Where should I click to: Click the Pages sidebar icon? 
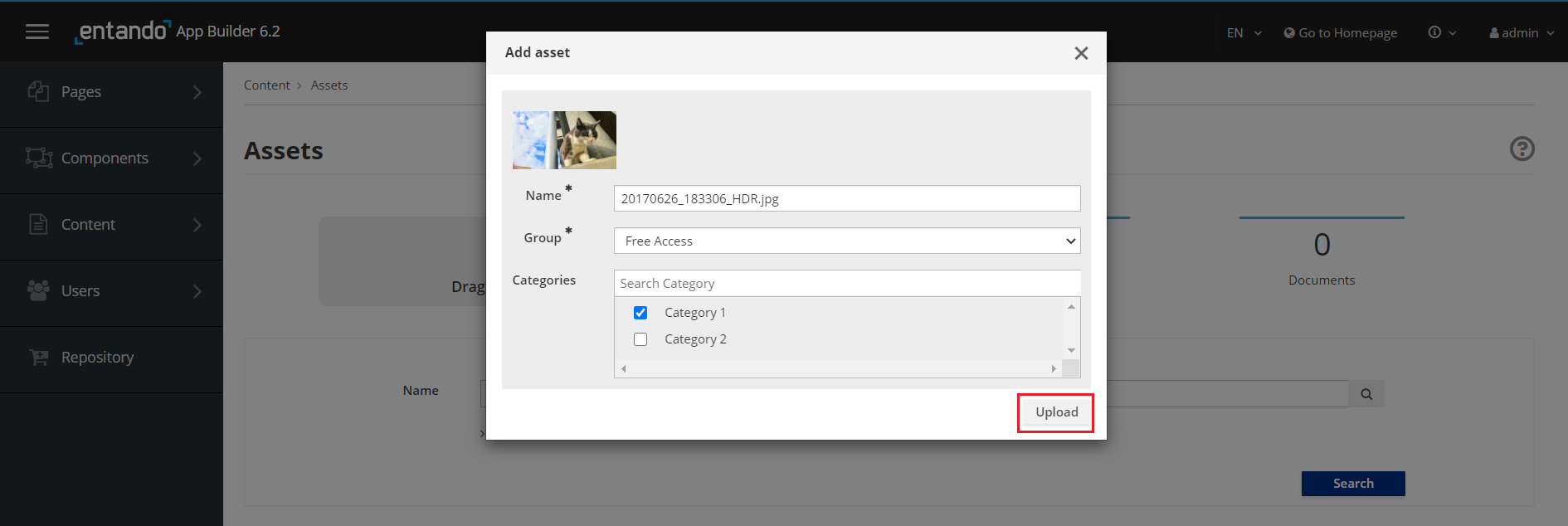(x=38, y=91)
